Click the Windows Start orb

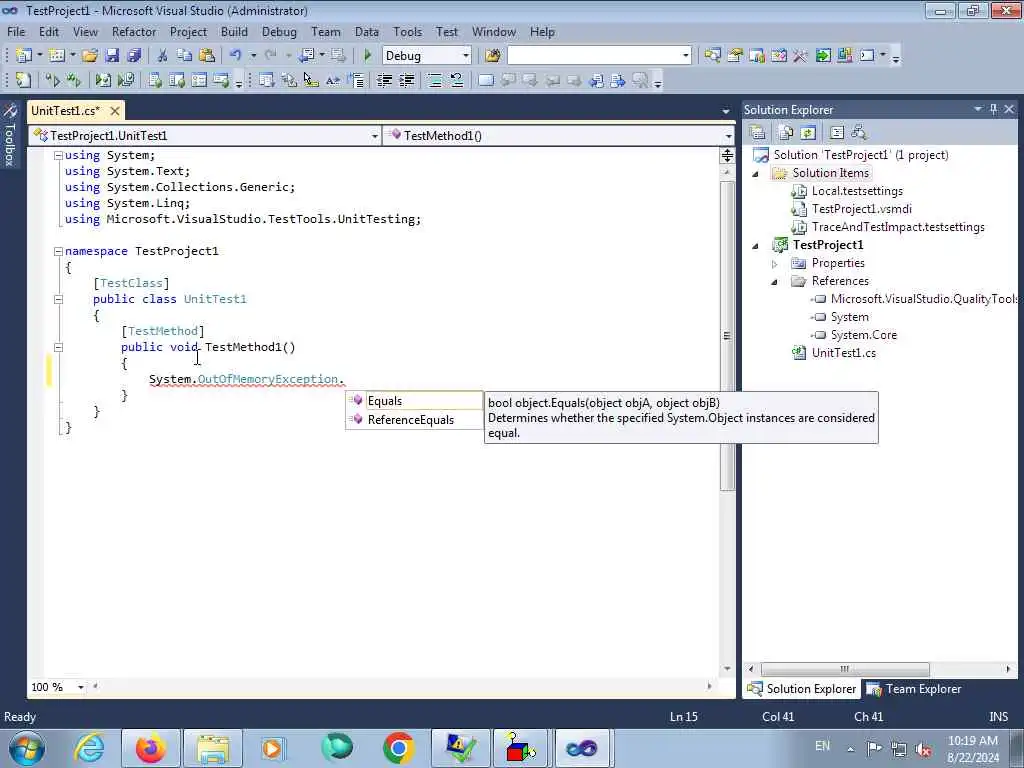click(x=27, y=748)
